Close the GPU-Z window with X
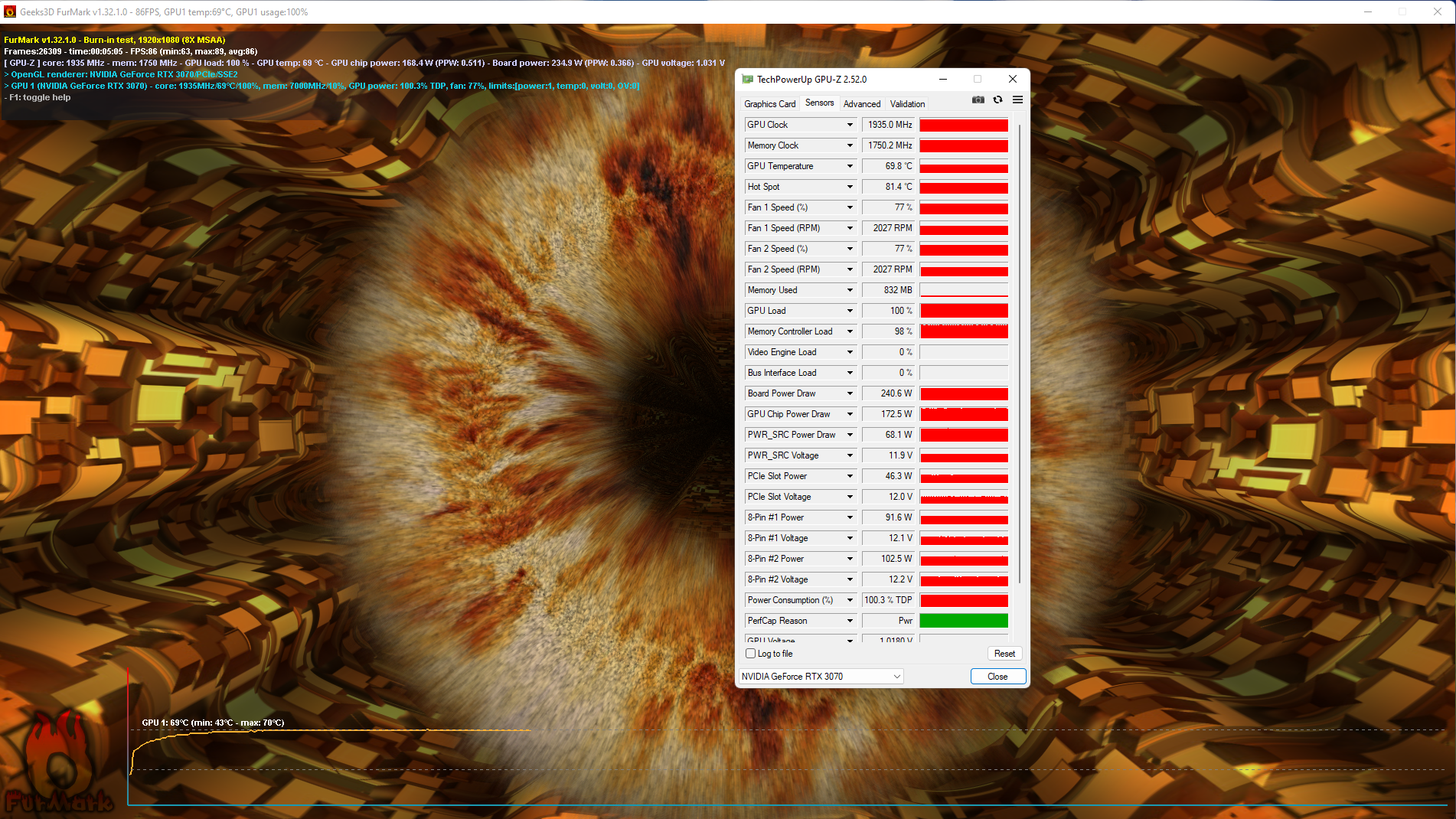The height and width of the screenshot is (819, 1456). coord(1012,79)
